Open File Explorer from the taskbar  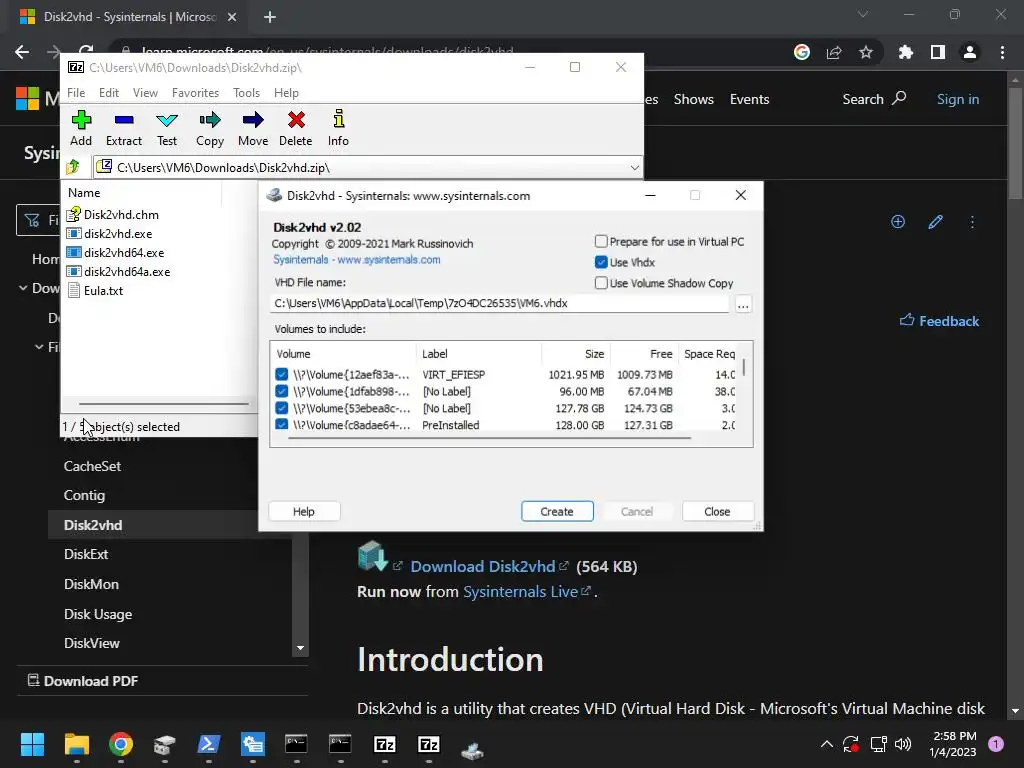tap(76, 744)
